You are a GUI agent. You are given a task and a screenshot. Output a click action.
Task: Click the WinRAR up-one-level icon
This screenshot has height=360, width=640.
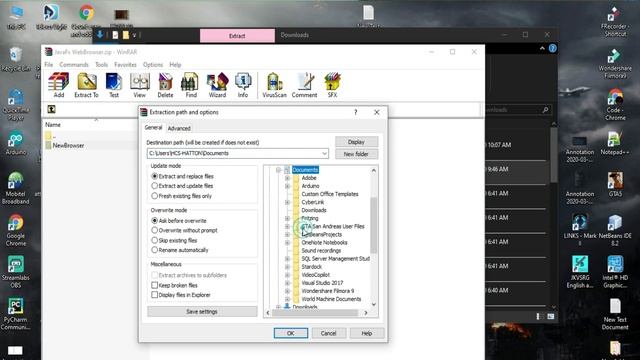click(51, 109)
